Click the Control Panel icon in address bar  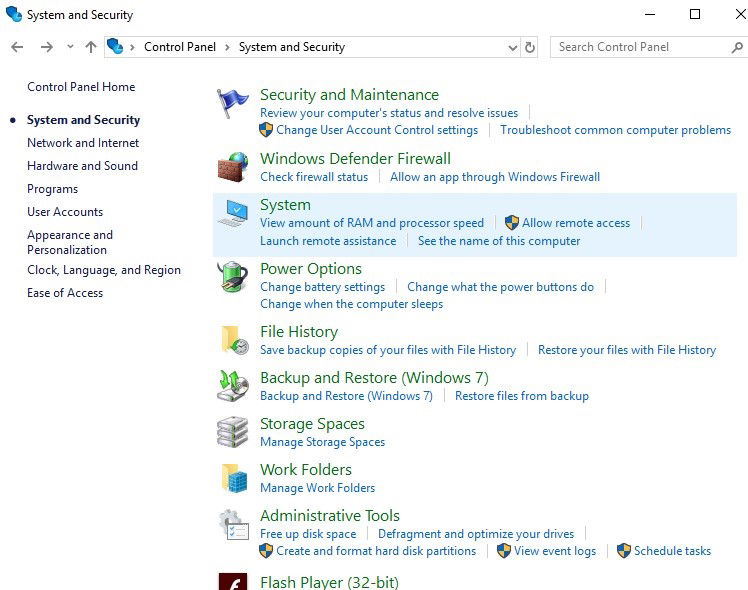115,46
